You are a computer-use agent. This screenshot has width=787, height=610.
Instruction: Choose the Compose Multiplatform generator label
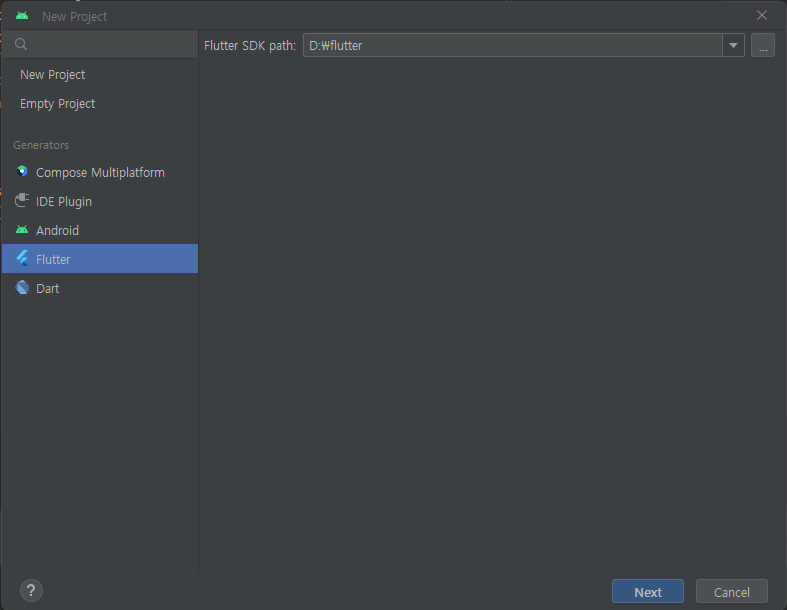100,172
